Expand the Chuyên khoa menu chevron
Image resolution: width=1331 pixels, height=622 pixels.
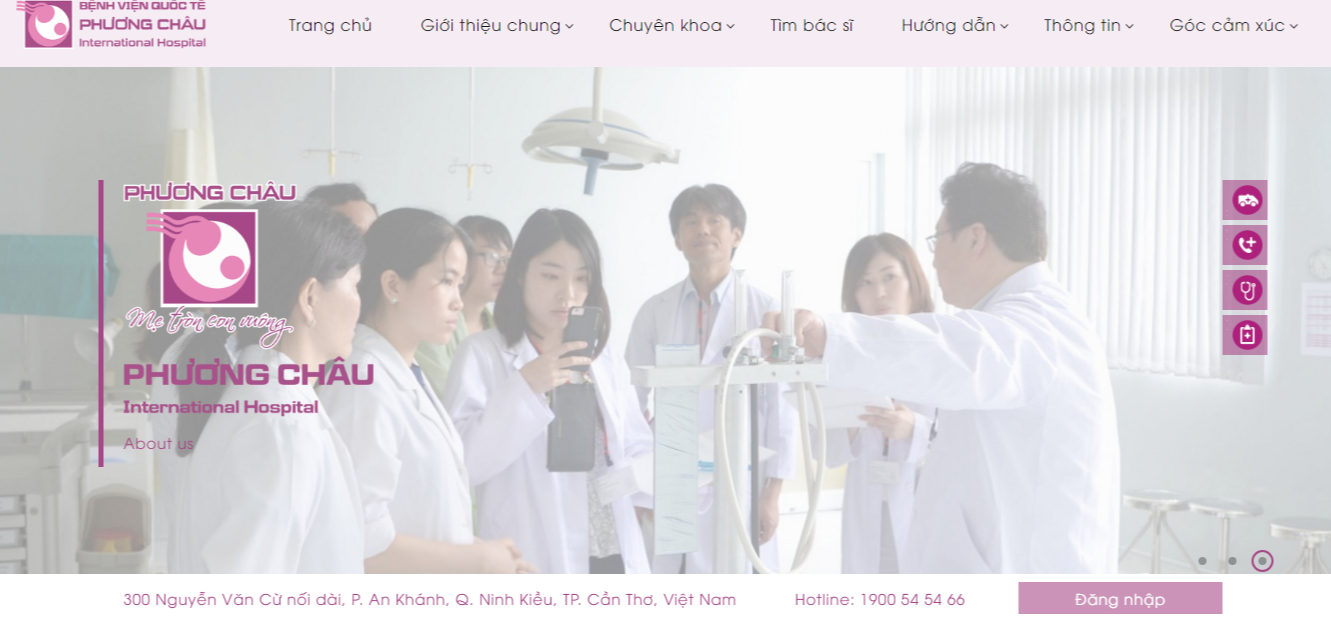click(x=730, y=27)
